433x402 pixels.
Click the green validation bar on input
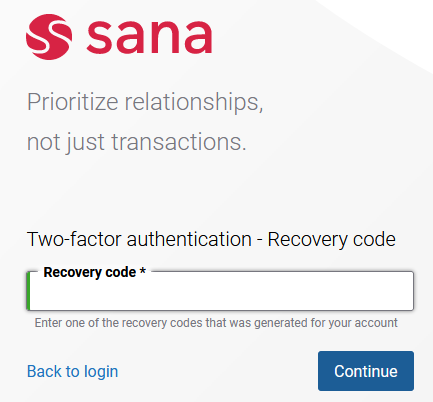point(28,291)
